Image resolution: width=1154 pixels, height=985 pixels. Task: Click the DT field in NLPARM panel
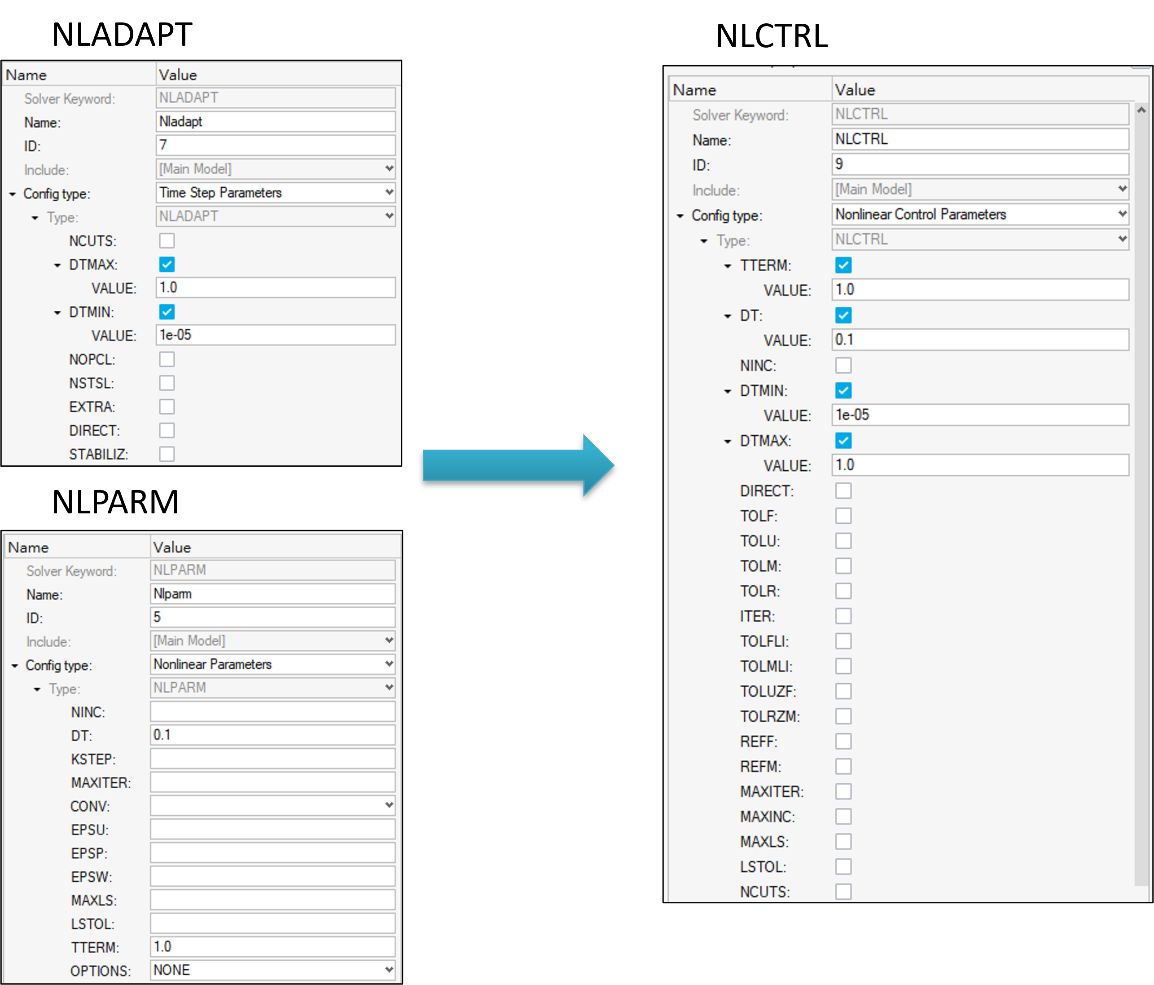pos(272,735)
